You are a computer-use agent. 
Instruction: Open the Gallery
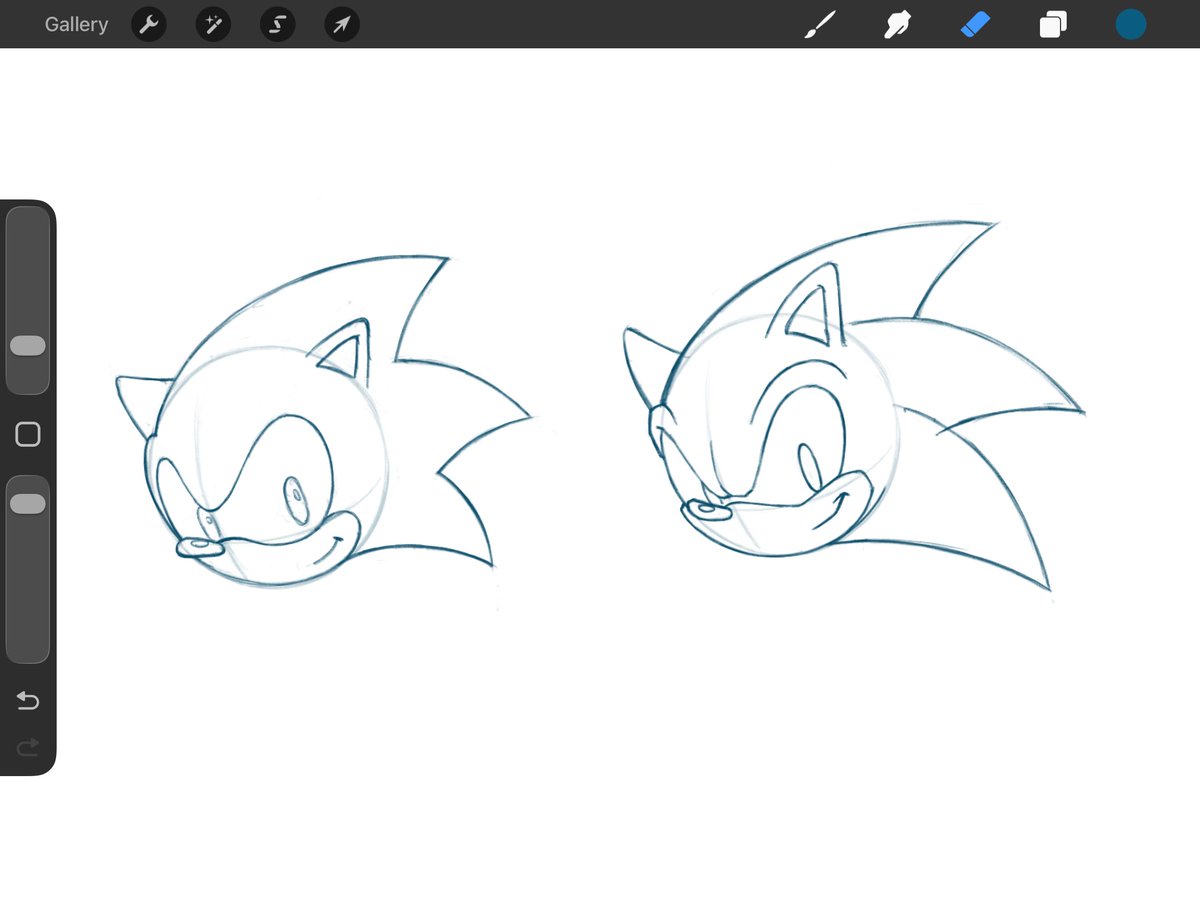tap(76, 24)
